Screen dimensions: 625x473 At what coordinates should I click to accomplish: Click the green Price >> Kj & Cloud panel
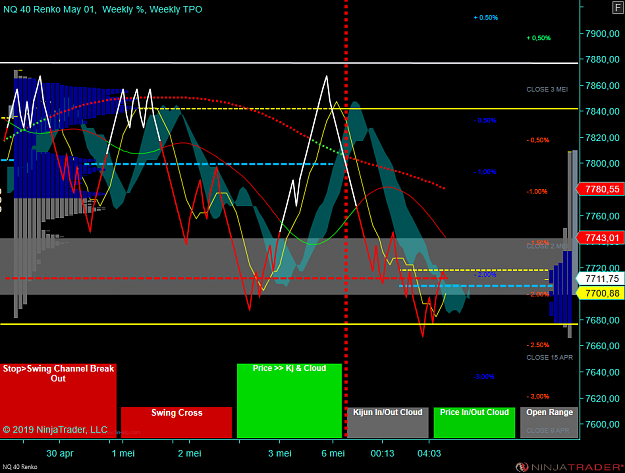point(289,401)
